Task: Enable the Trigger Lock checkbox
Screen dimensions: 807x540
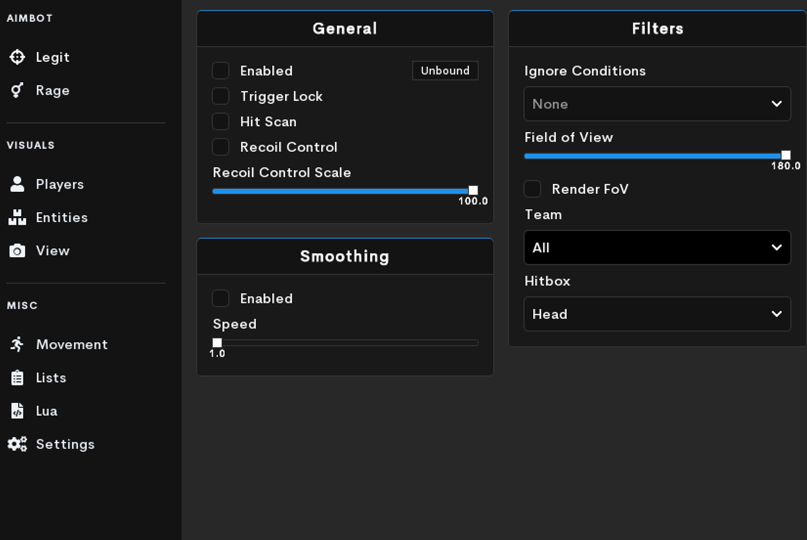Action: click(221, 96)
